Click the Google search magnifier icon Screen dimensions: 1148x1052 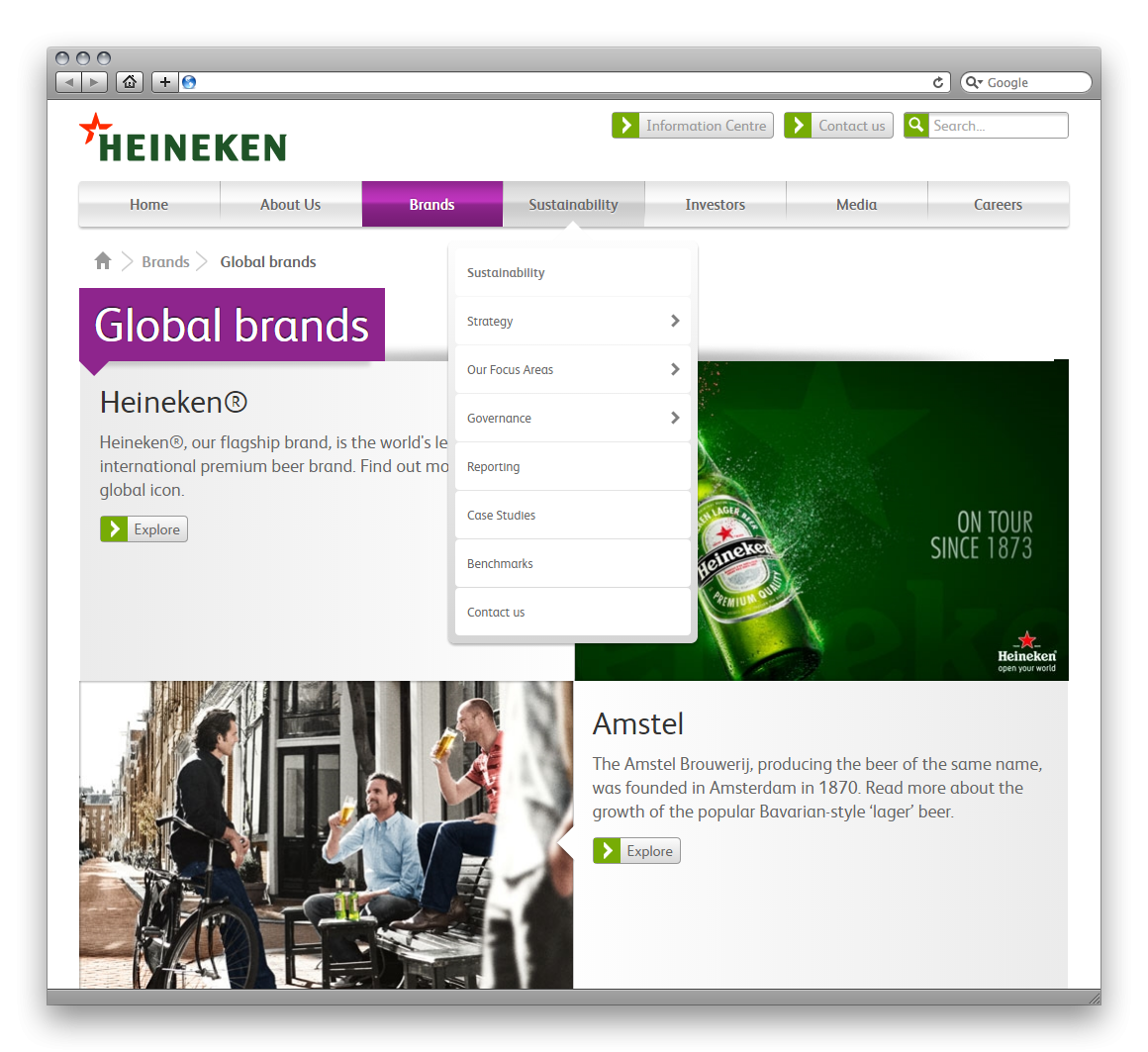[973, 82]
